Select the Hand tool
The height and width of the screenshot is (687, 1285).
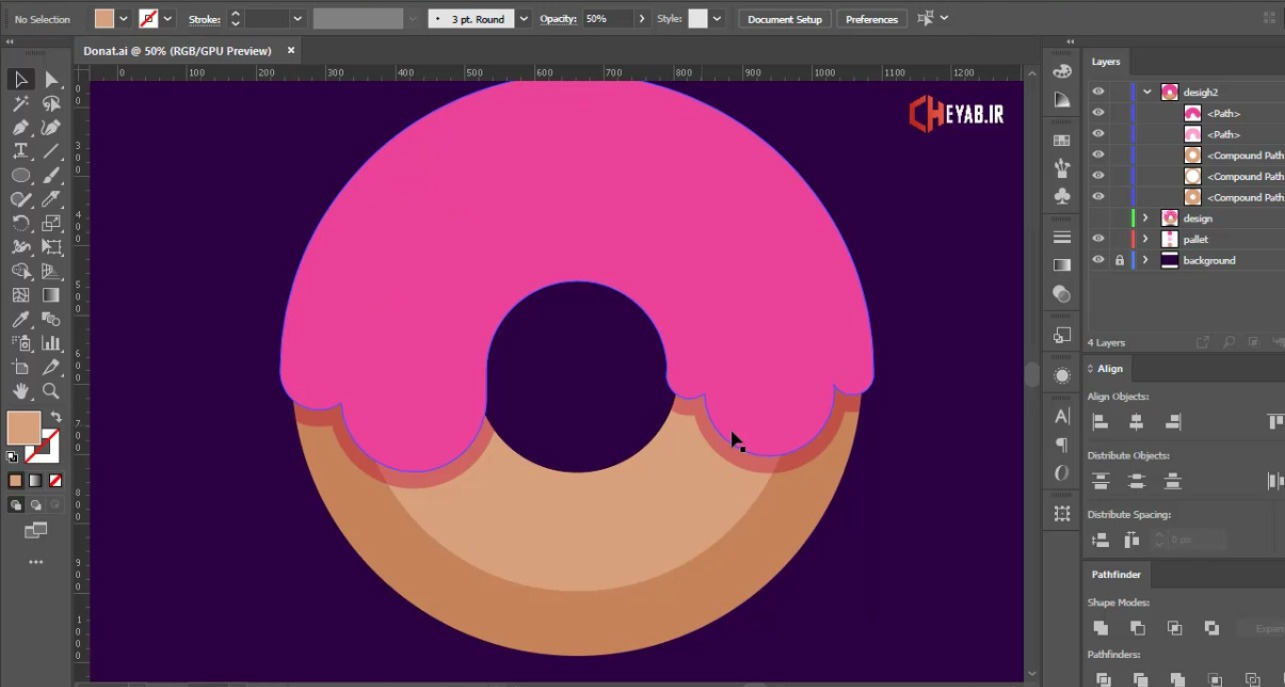(21, 391)
